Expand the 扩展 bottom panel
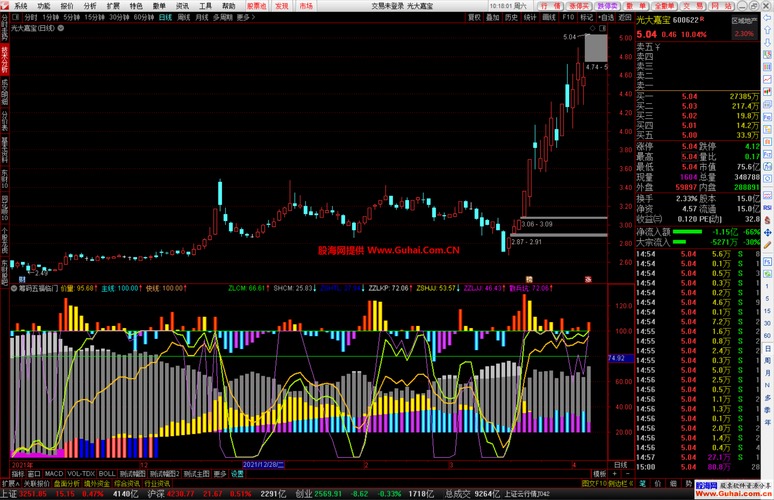 [x=10, y=484]
